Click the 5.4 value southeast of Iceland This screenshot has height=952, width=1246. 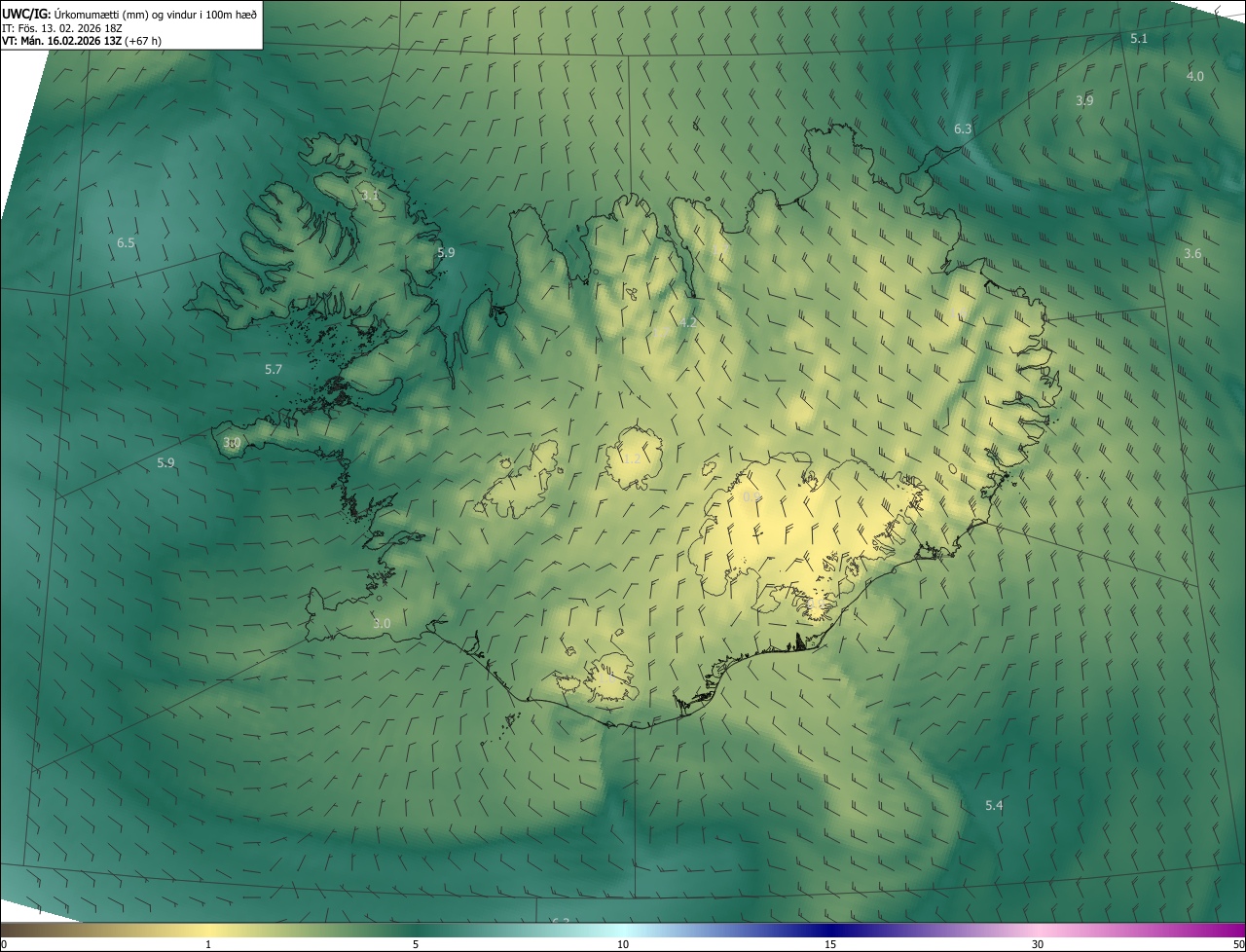click(994, 805)
